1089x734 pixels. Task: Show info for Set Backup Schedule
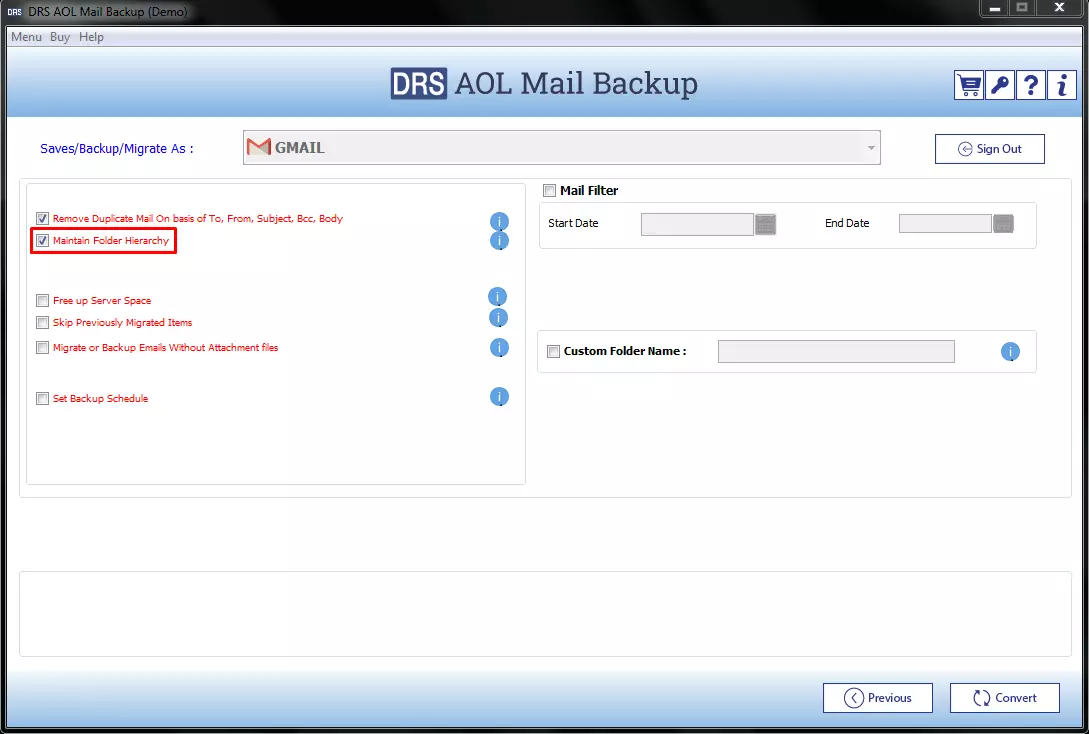[x=499, y=397]
